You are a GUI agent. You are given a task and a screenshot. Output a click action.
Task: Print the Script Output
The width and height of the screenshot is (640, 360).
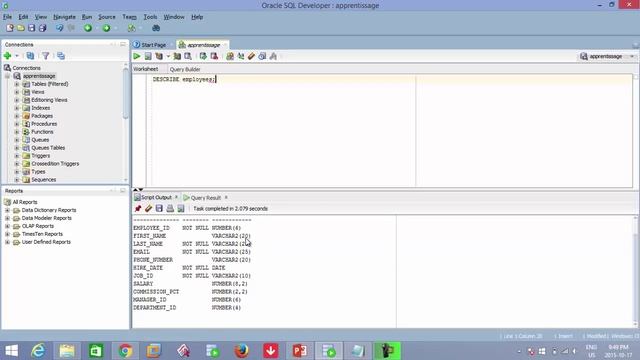tap(170, 209)
